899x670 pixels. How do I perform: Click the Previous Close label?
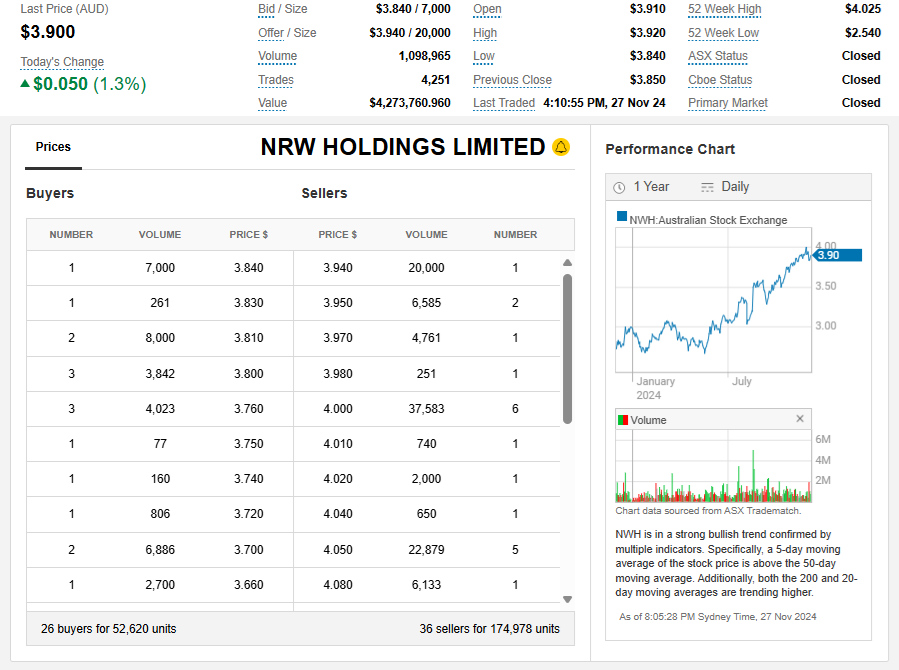coord(512,80)
